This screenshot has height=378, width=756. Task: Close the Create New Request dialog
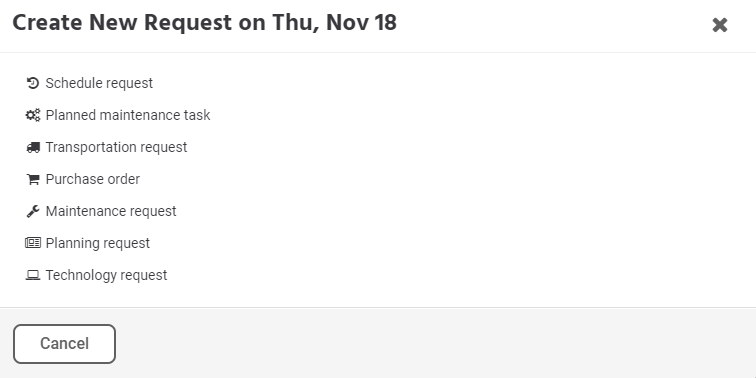click(719, 25)
